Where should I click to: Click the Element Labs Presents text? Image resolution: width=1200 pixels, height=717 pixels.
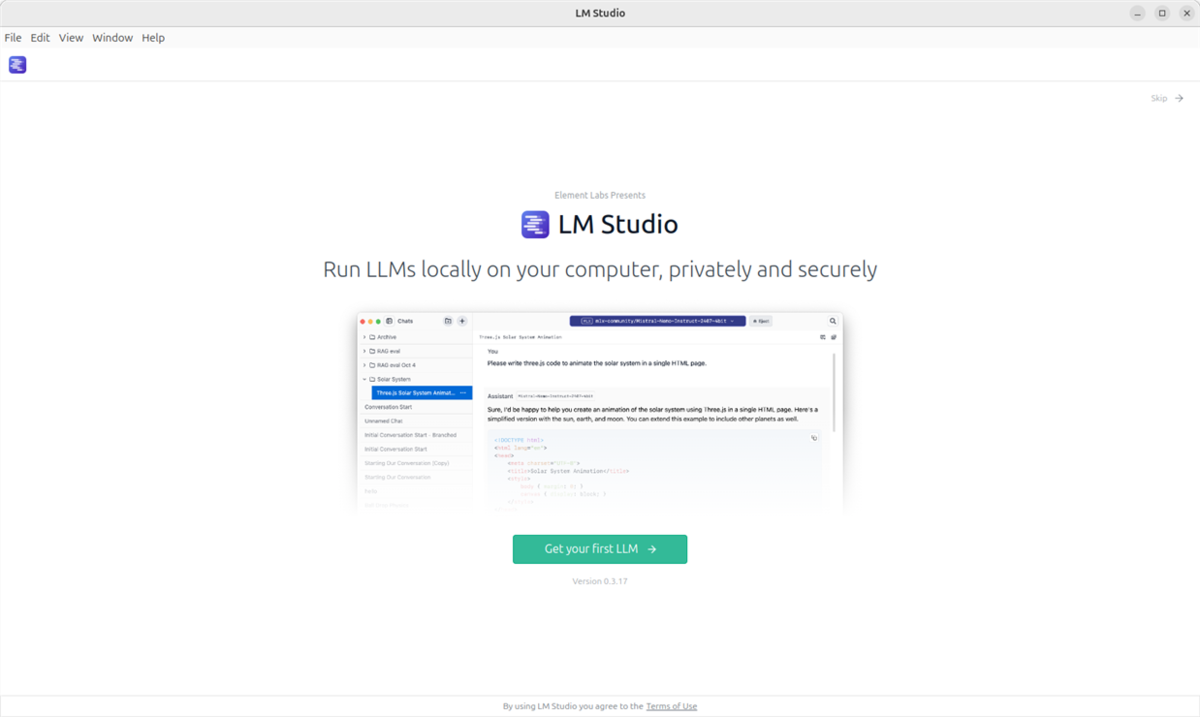[x=600, y=195]
